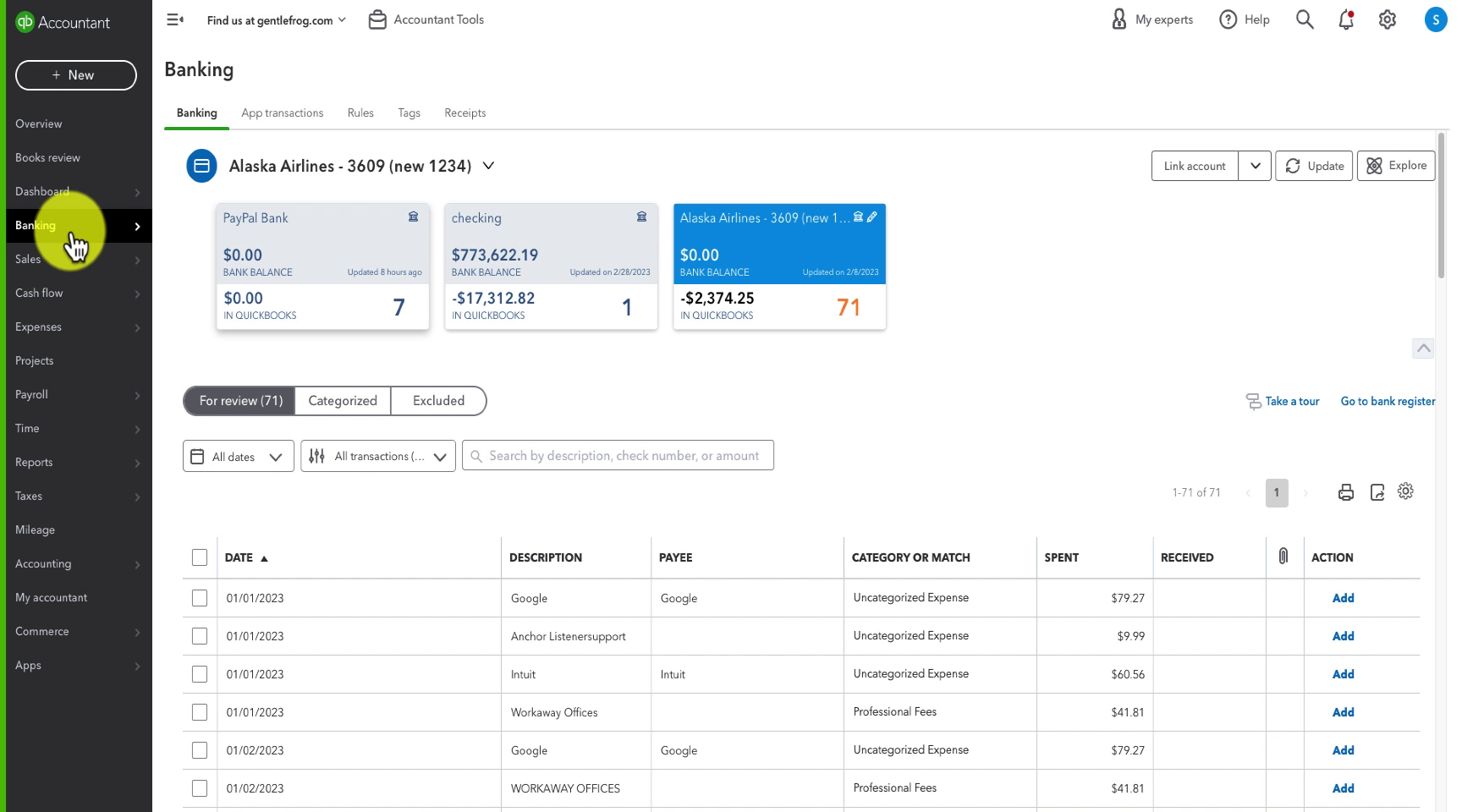Collapse the account cards with up arrow
Viewport: 1462px width, 812px height.
coord(1423,348)
